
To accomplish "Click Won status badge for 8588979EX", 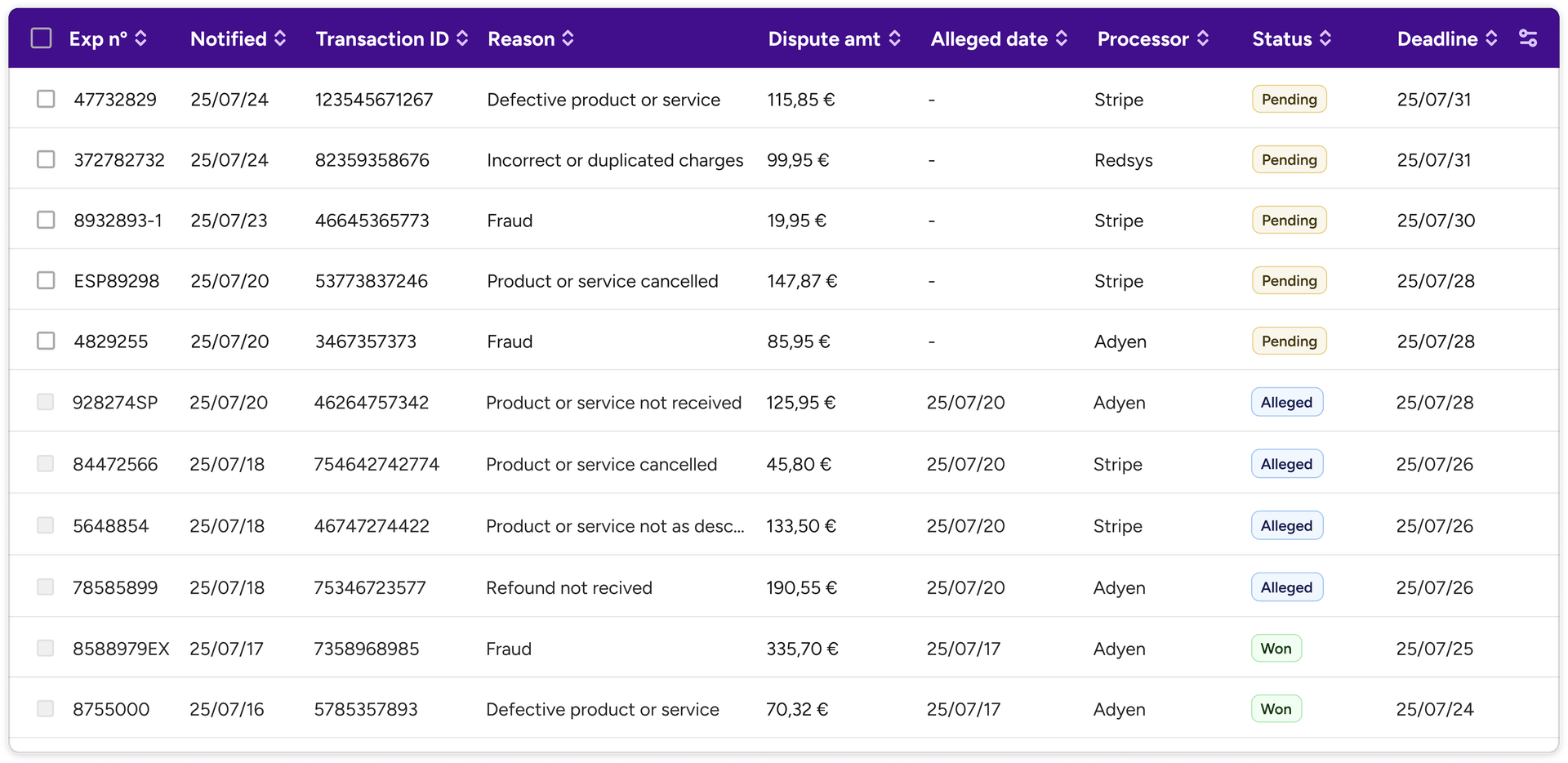I will click(x=1276, y=649).
